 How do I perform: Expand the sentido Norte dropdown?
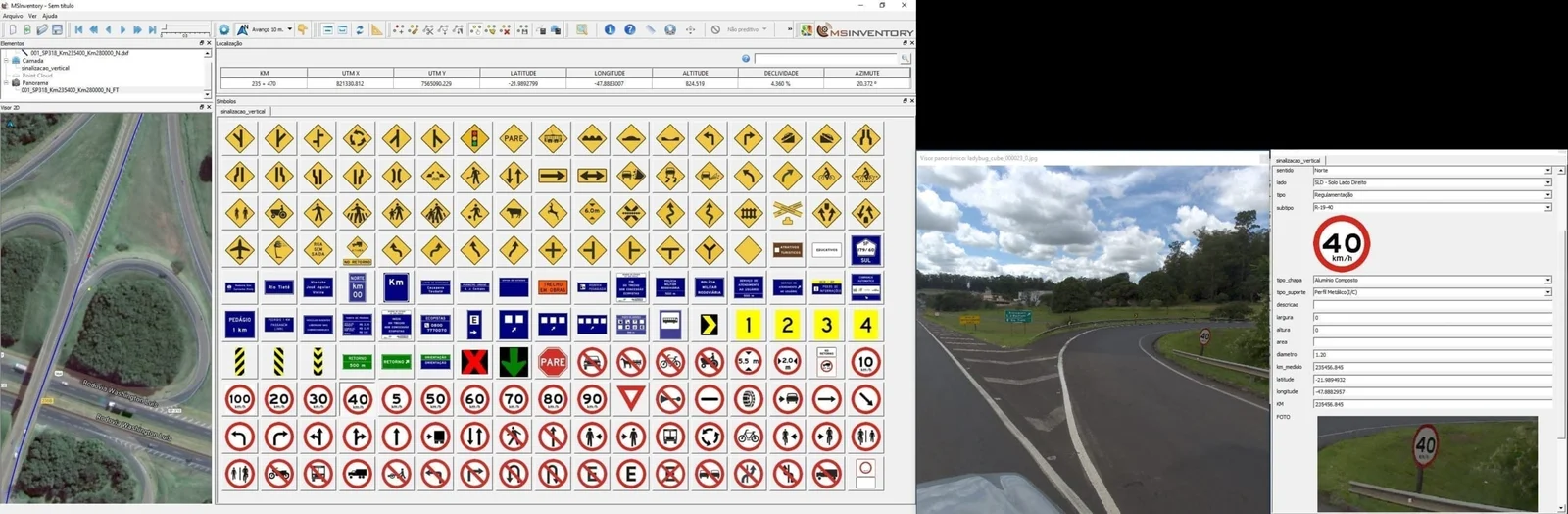coord(1548,171)
